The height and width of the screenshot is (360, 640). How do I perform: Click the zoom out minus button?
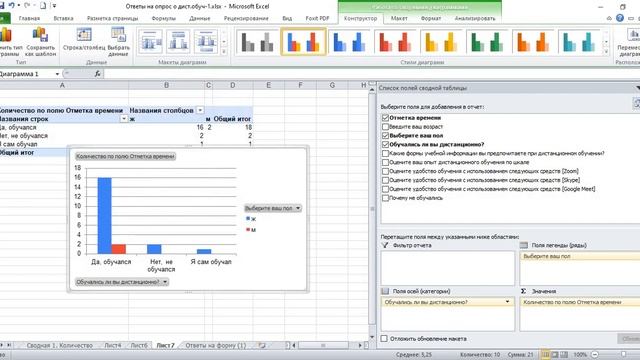point(595,355)
